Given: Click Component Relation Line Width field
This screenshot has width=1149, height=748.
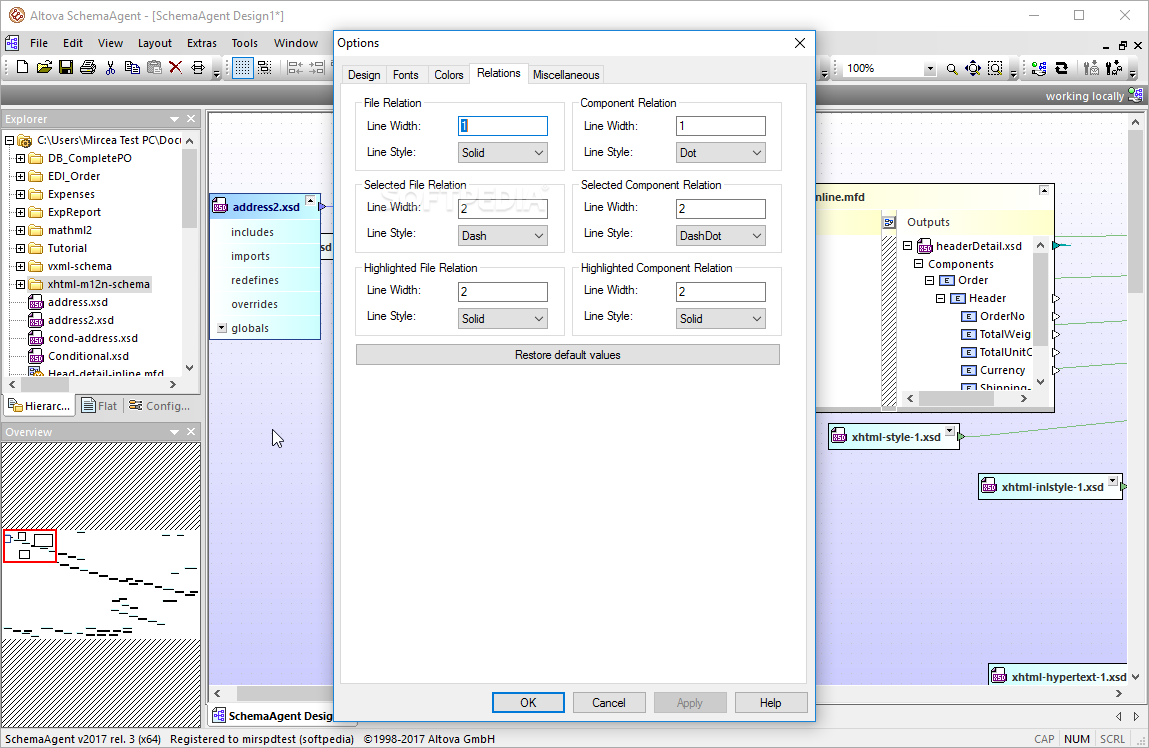Looking at the screenshot, I should click(720, 126).
